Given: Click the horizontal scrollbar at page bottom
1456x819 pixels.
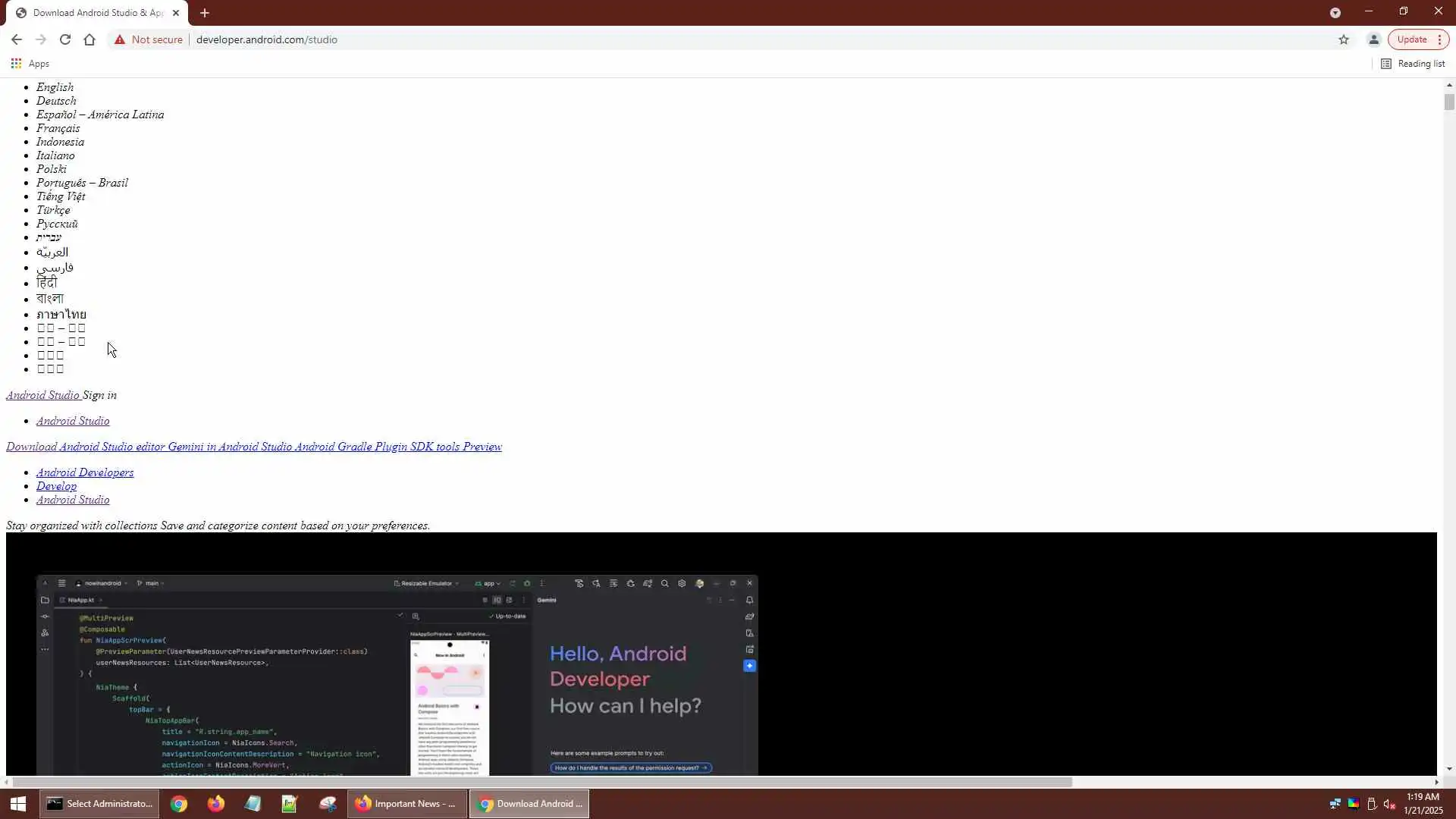Looking at the screenshot, I should coord(542,782).
